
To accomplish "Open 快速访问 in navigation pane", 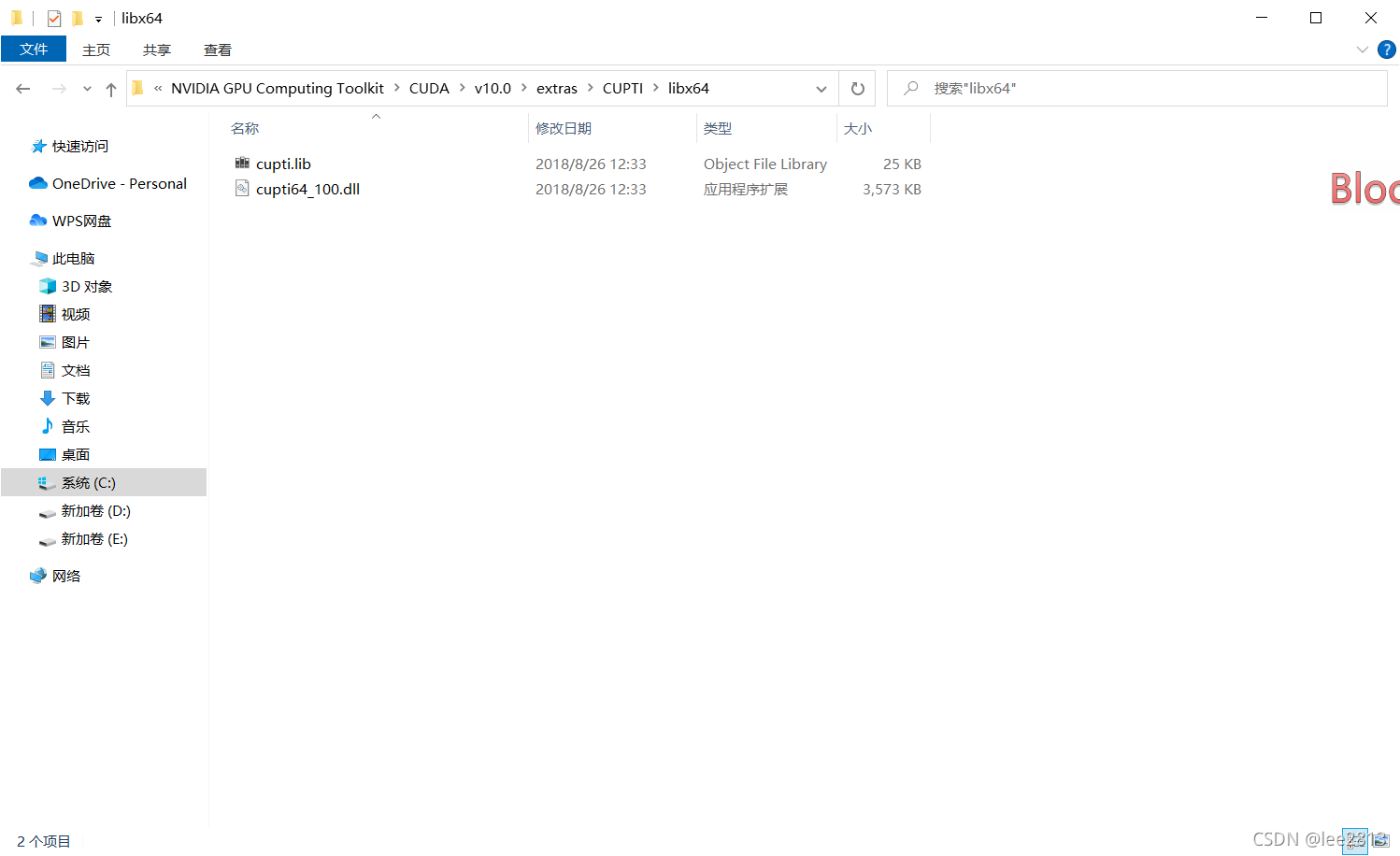I will 80,146.
